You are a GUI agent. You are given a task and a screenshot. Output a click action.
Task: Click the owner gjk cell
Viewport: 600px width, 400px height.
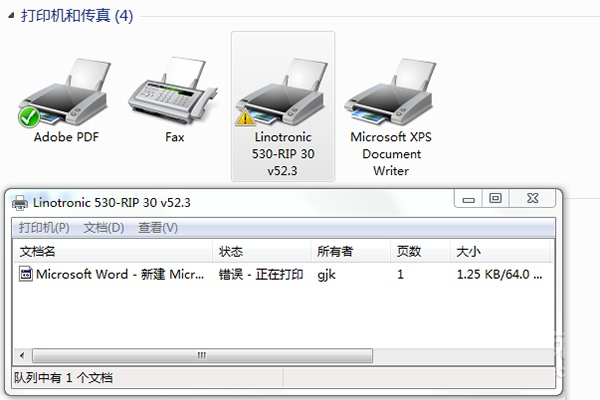326,274
